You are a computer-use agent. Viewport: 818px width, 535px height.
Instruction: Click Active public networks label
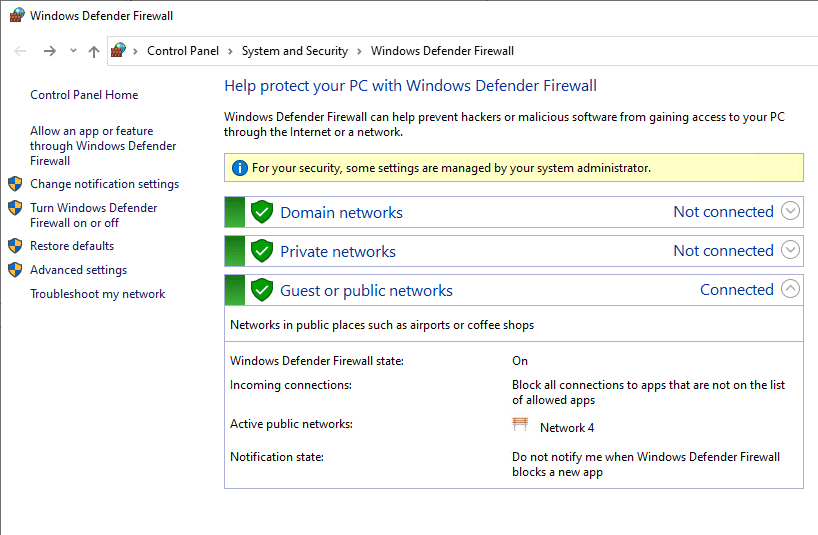pyautogui.click(x=291, y=424)
